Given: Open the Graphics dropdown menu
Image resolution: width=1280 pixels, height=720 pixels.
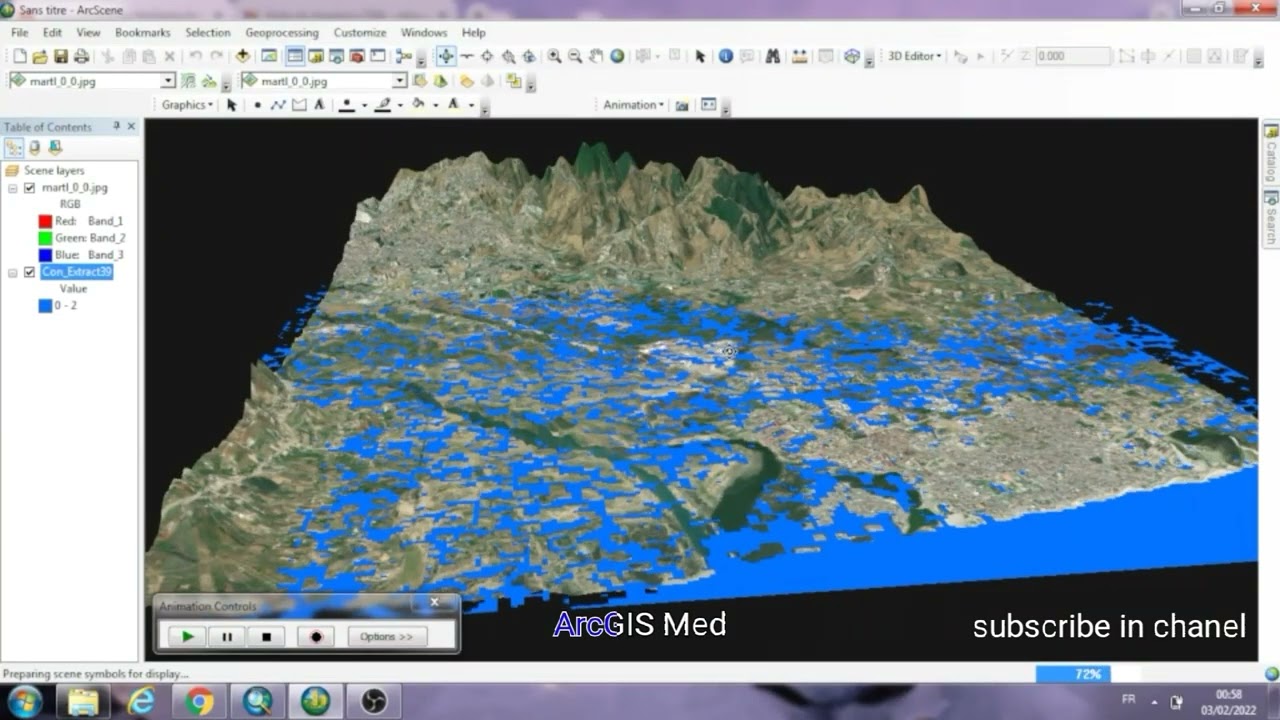Looking at the screenshot, I should coord(187,105).
